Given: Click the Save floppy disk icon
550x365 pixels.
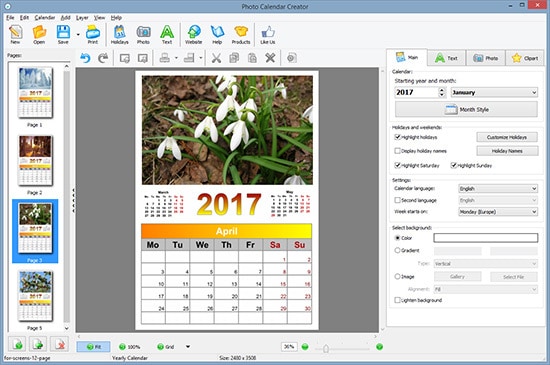Looking at the screenshot, I should pos(63,35).
